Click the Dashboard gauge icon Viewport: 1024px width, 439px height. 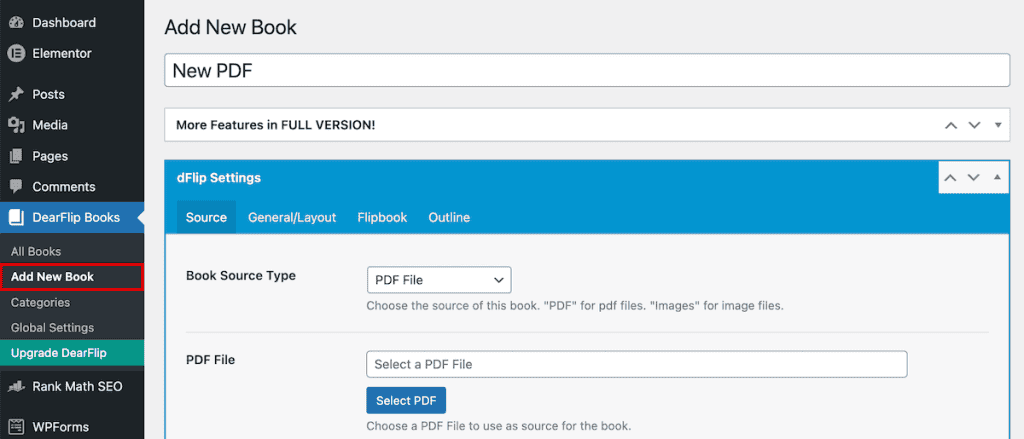tap(16, 23)
